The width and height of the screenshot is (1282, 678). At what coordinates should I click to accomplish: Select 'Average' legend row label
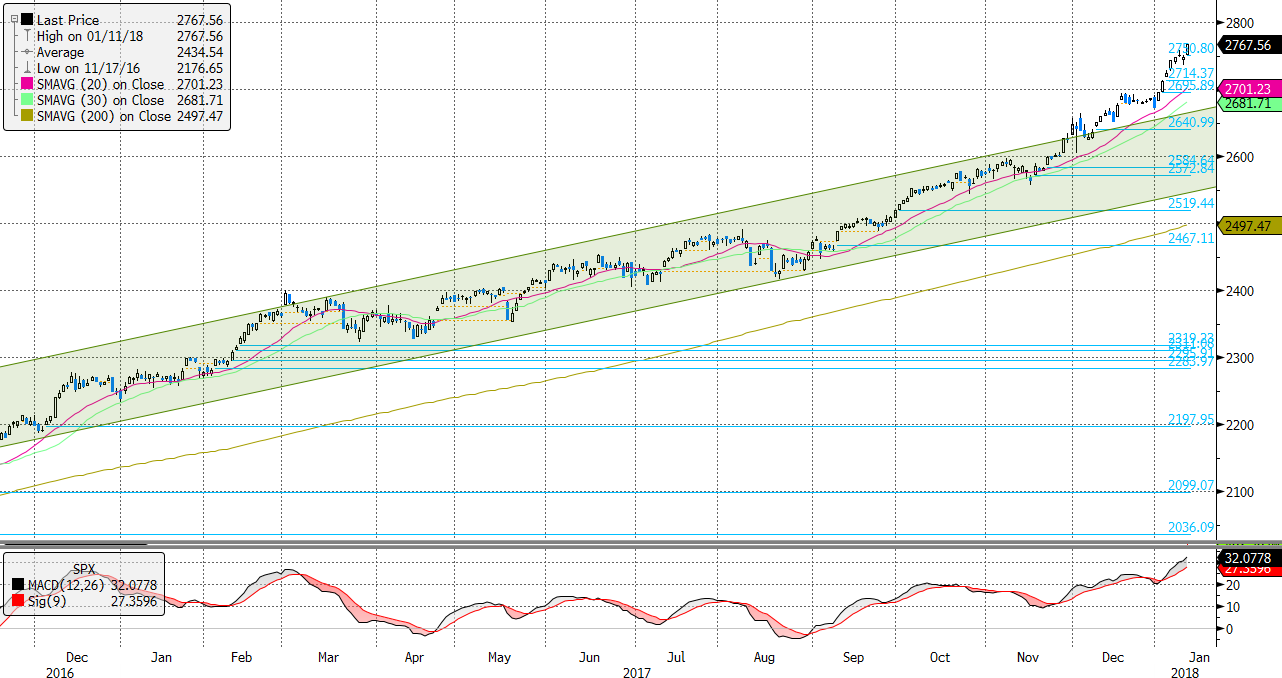(61, 52)
